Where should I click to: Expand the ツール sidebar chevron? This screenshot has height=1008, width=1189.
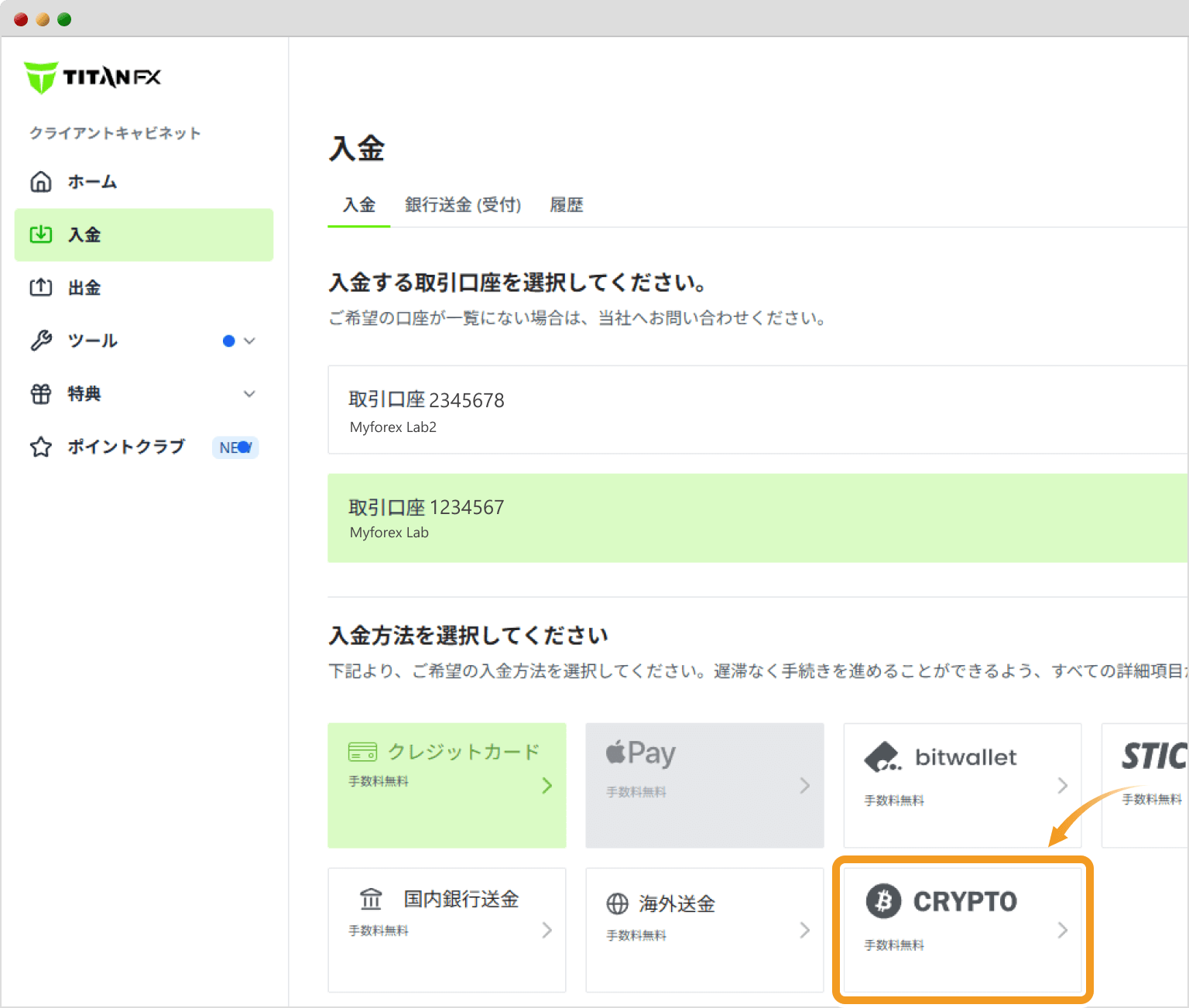click(x=248, y=341)
